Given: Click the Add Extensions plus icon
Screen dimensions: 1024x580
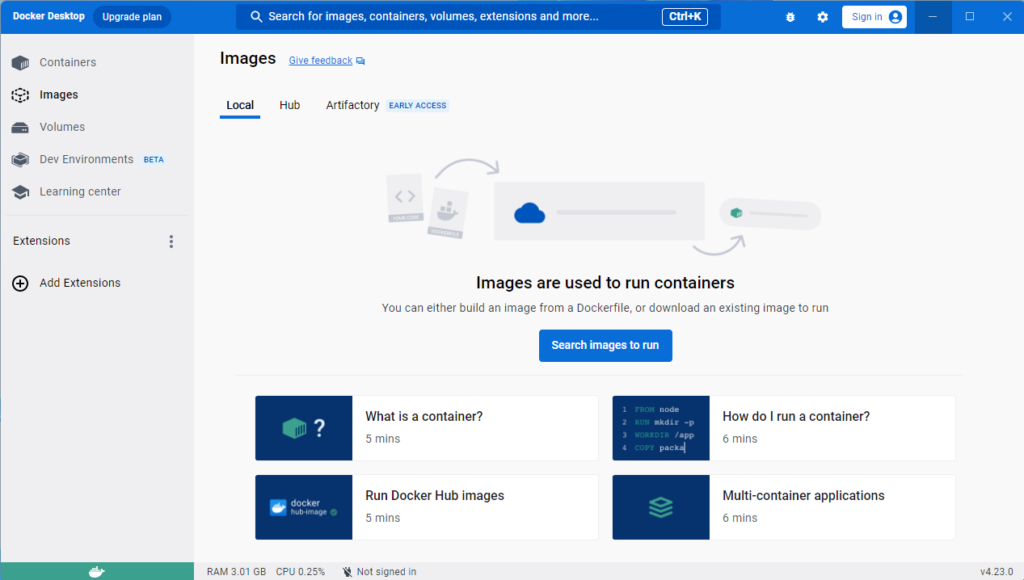Looking at the screenshot, I should [20, 283].
